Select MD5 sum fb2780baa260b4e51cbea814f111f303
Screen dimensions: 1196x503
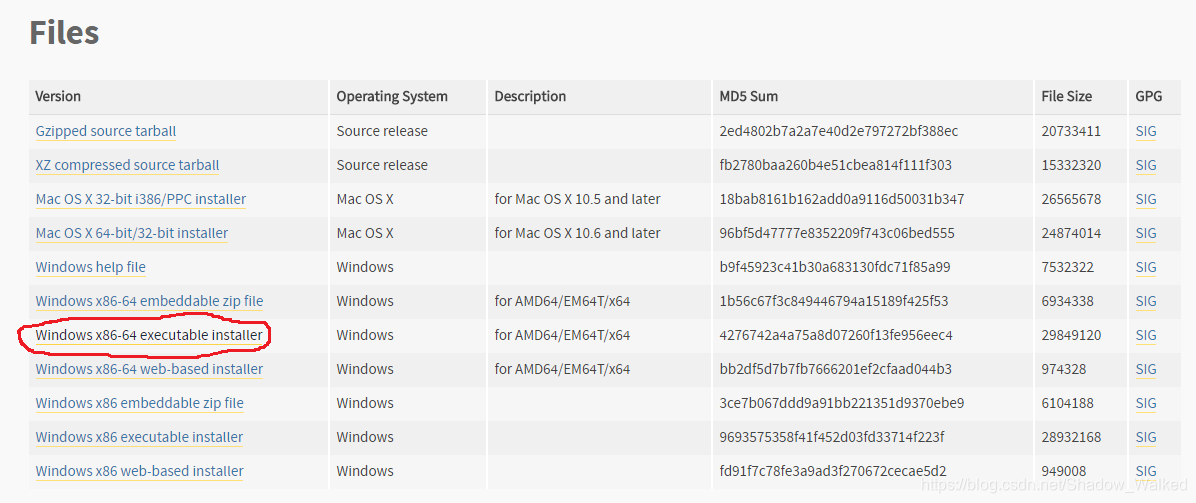(x=835, y=166)
